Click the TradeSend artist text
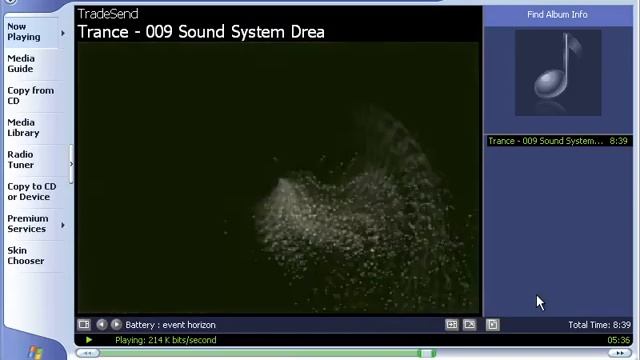The image size is (640, 360). click(108, 14)
